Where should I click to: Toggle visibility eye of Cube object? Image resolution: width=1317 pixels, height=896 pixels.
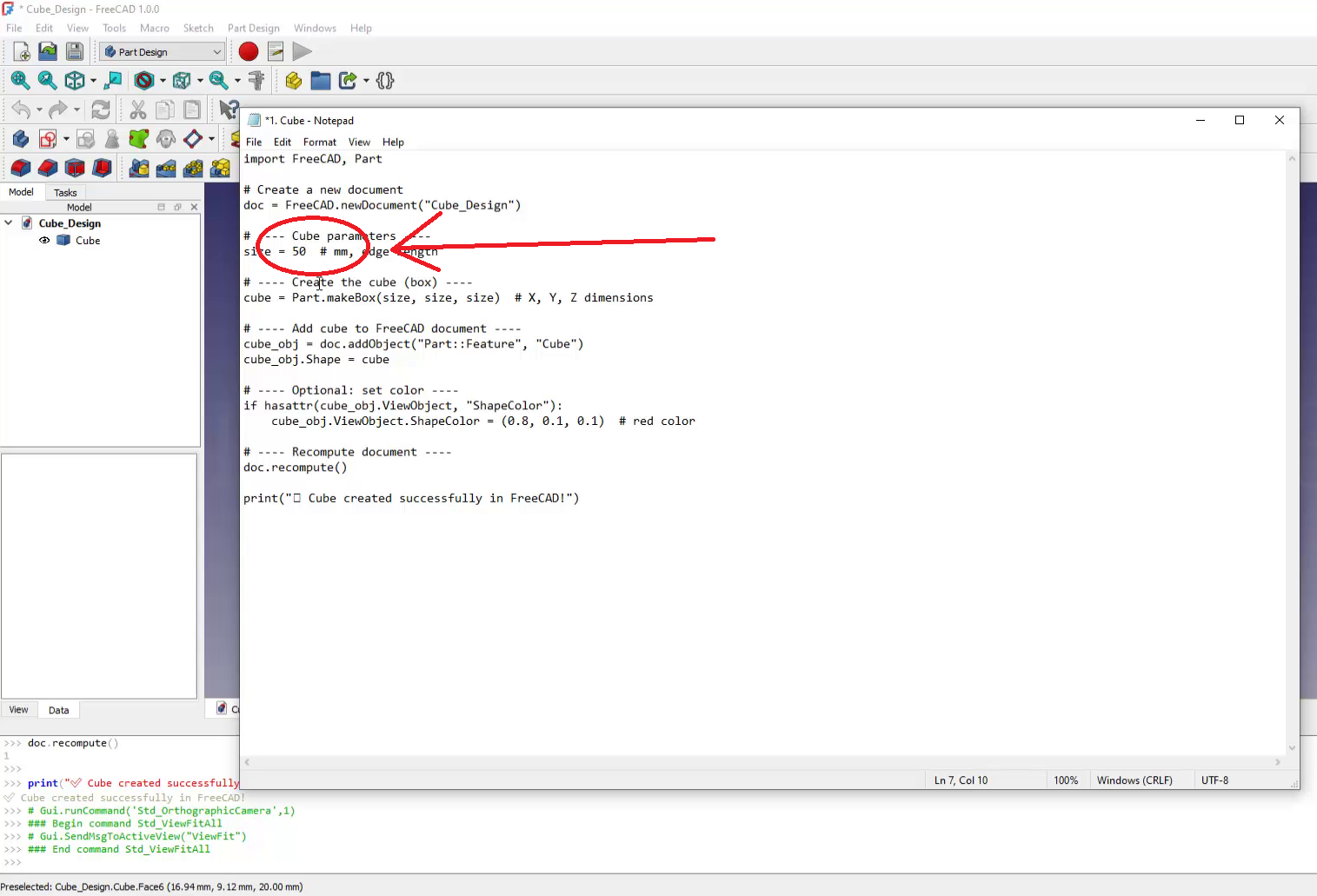[x=44, y=241]
